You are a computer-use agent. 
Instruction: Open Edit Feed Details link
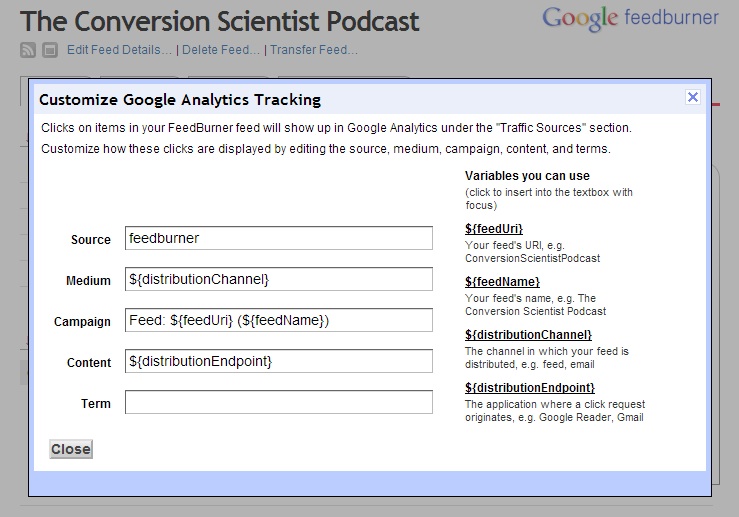point(119,50)
